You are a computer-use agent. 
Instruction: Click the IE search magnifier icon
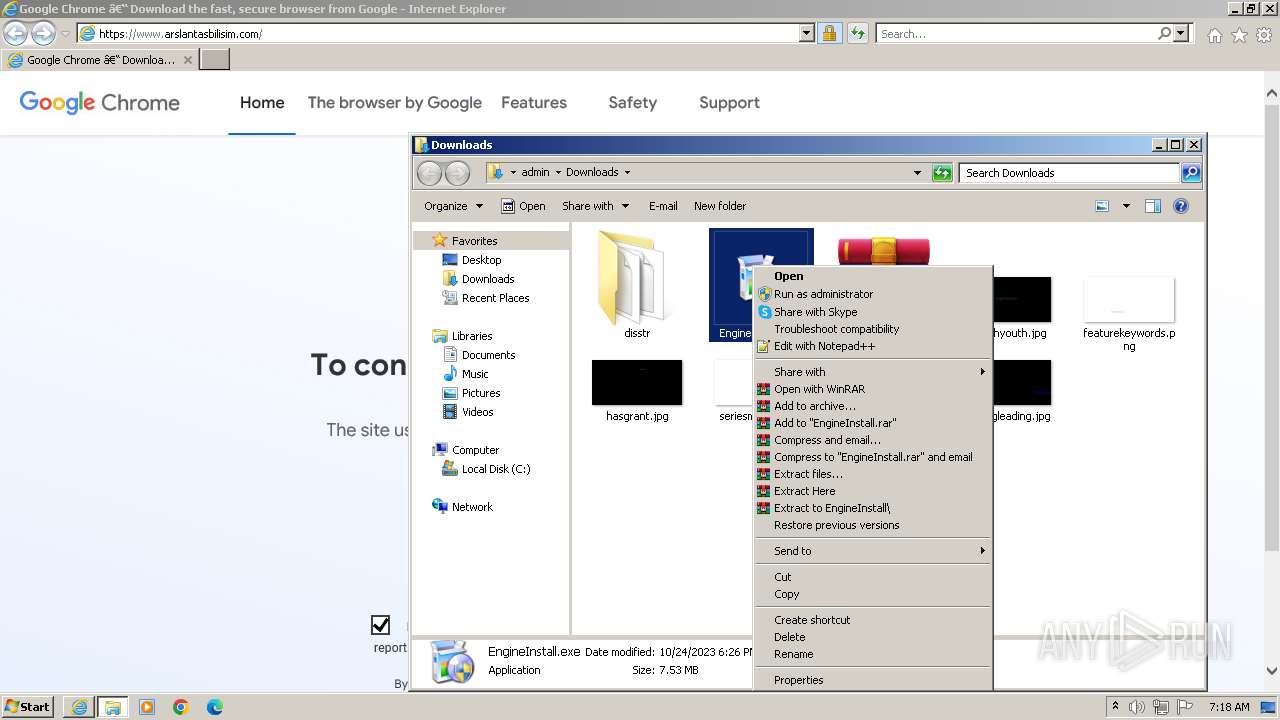(x=1164, y=33)
